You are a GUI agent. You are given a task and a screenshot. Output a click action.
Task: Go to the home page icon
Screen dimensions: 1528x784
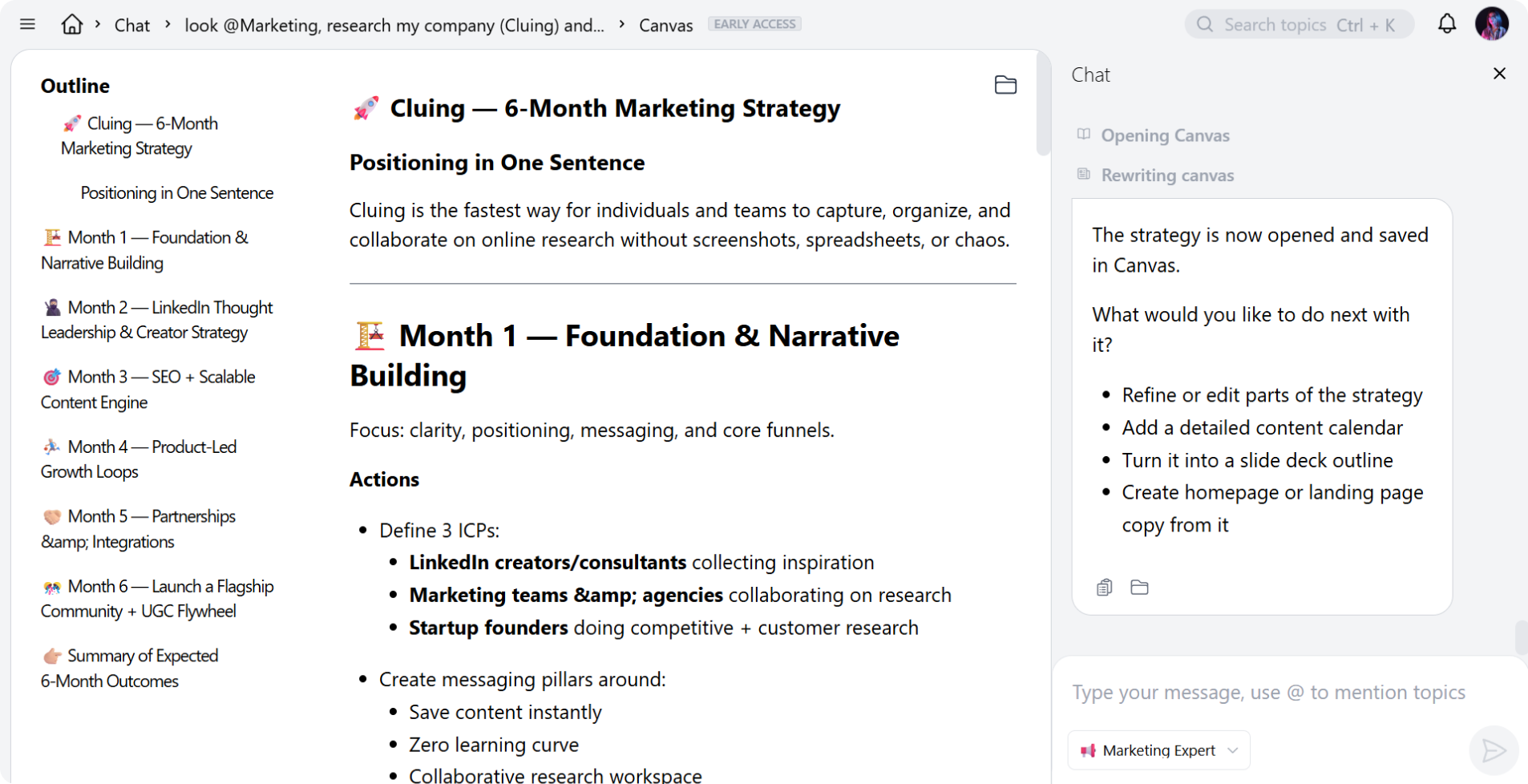[x=72, y=24]
